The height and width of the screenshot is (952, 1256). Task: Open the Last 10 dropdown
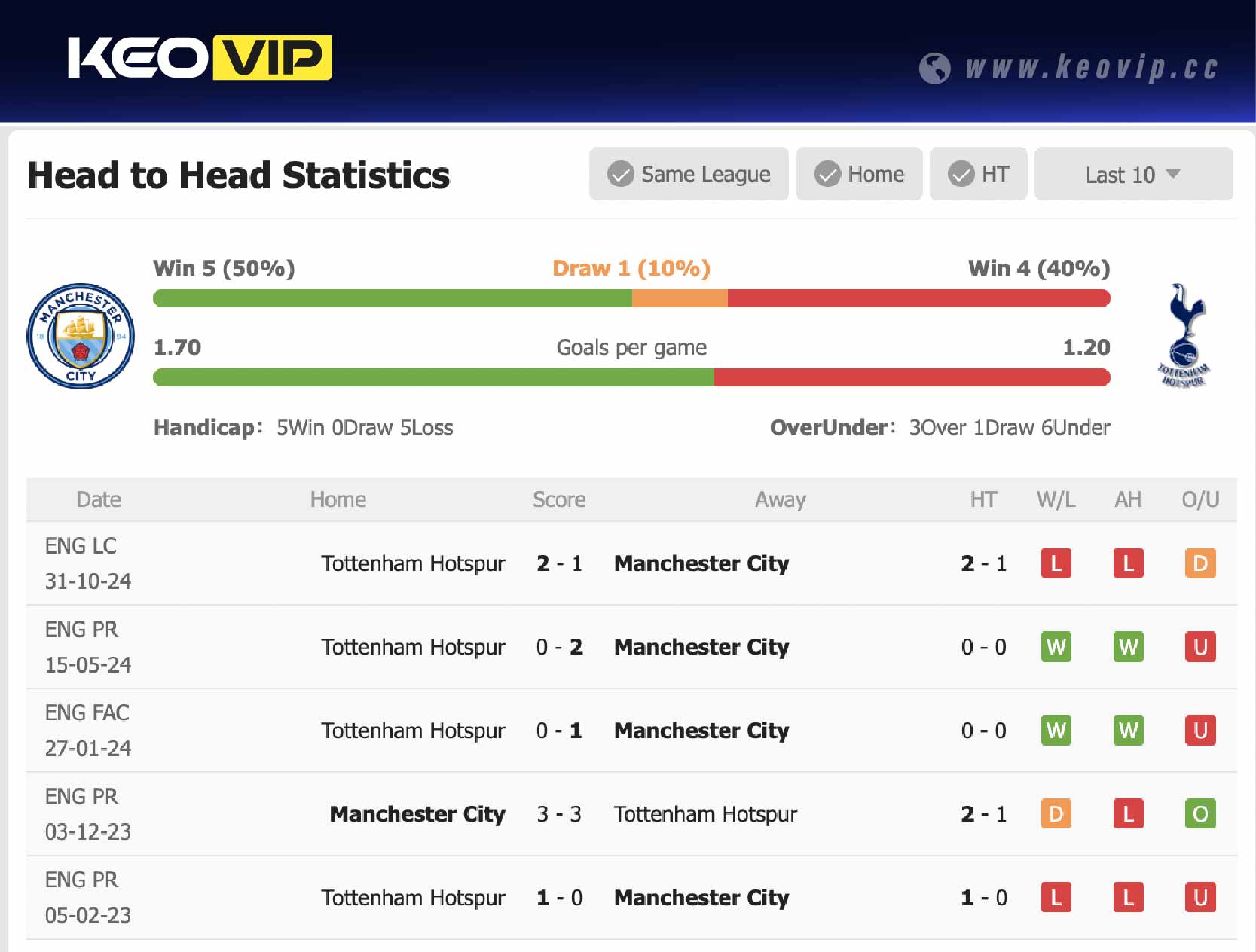point(1132,175)
